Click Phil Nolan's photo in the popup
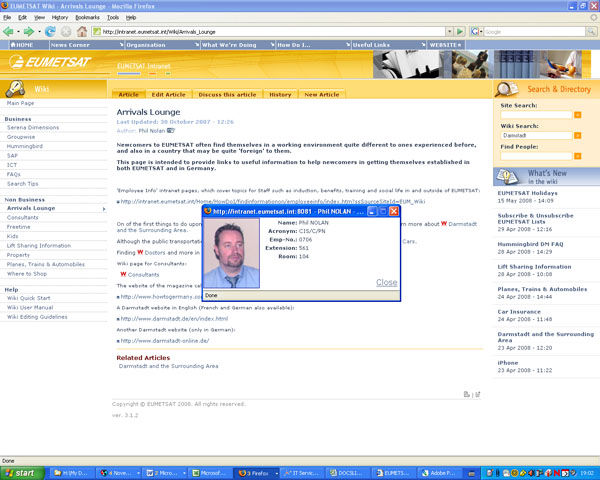Screen dimensions: 600x480 click(231, 253)
